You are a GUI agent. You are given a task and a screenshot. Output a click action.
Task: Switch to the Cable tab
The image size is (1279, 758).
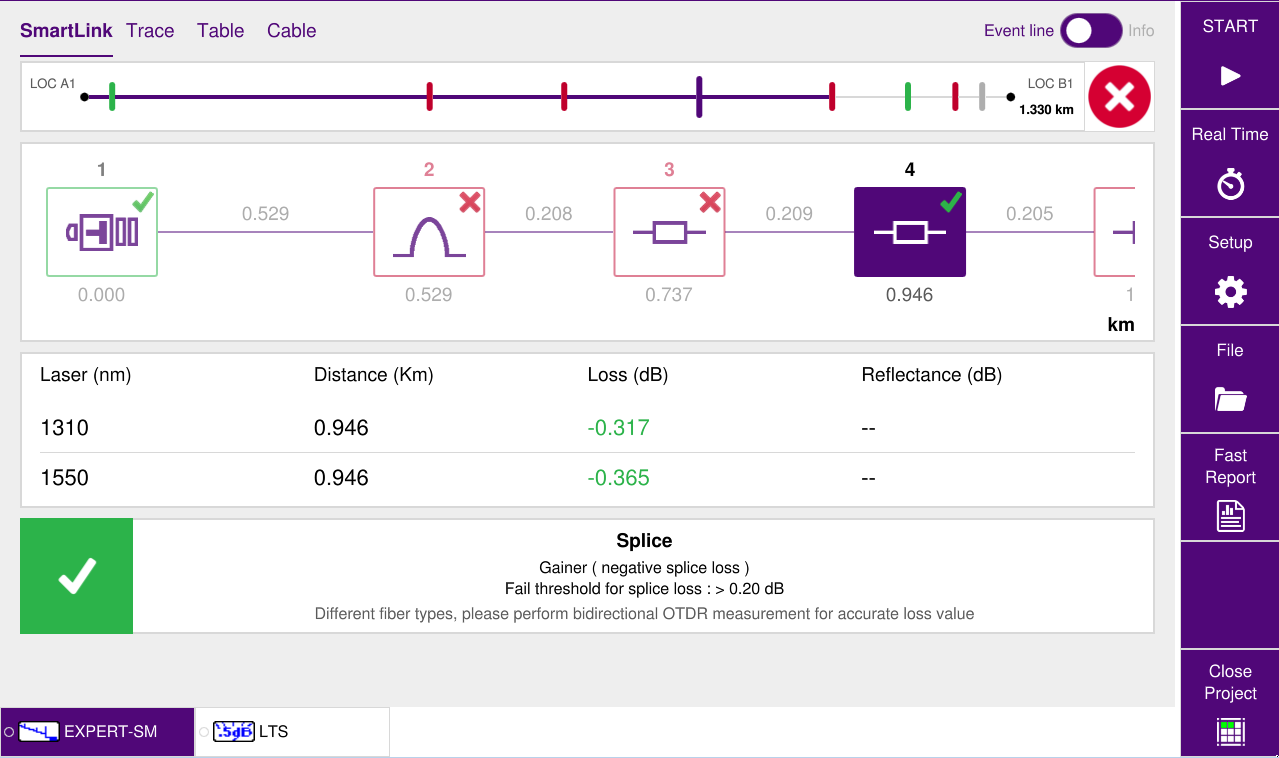pyautogui.click(x=290, y=31)
